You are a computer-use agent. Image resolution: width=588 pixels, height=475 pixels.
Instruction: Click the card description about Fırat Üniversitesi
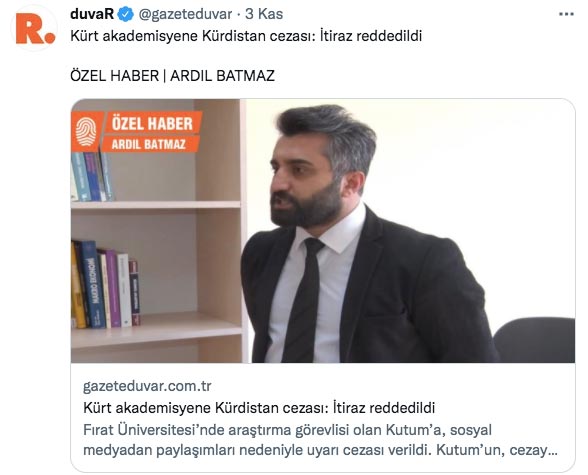click(320, 440)
